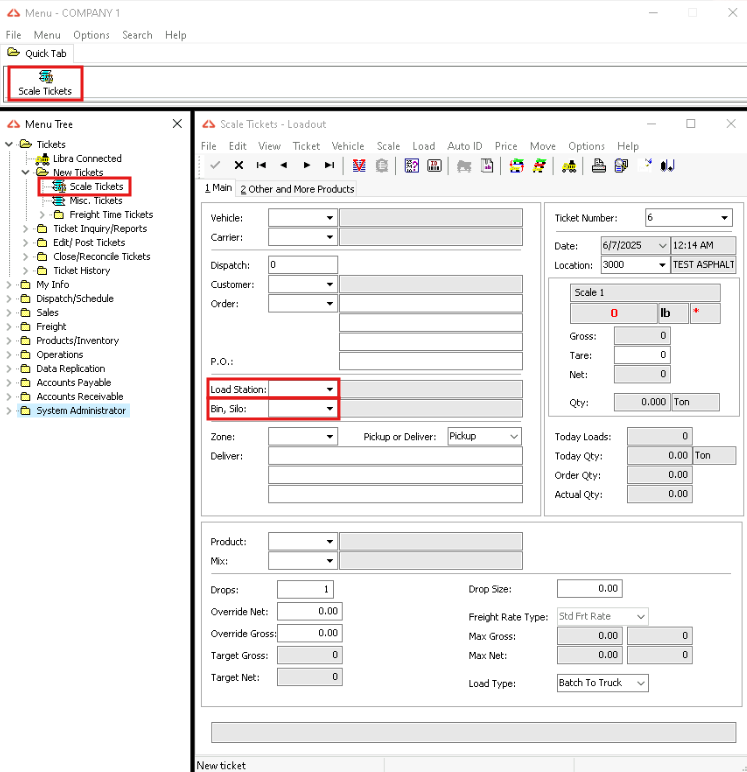The width and height of the screenshot is (747, 772).
Task: Go to first ticket record
Action: pyautogui.click(x=261, y=165)
